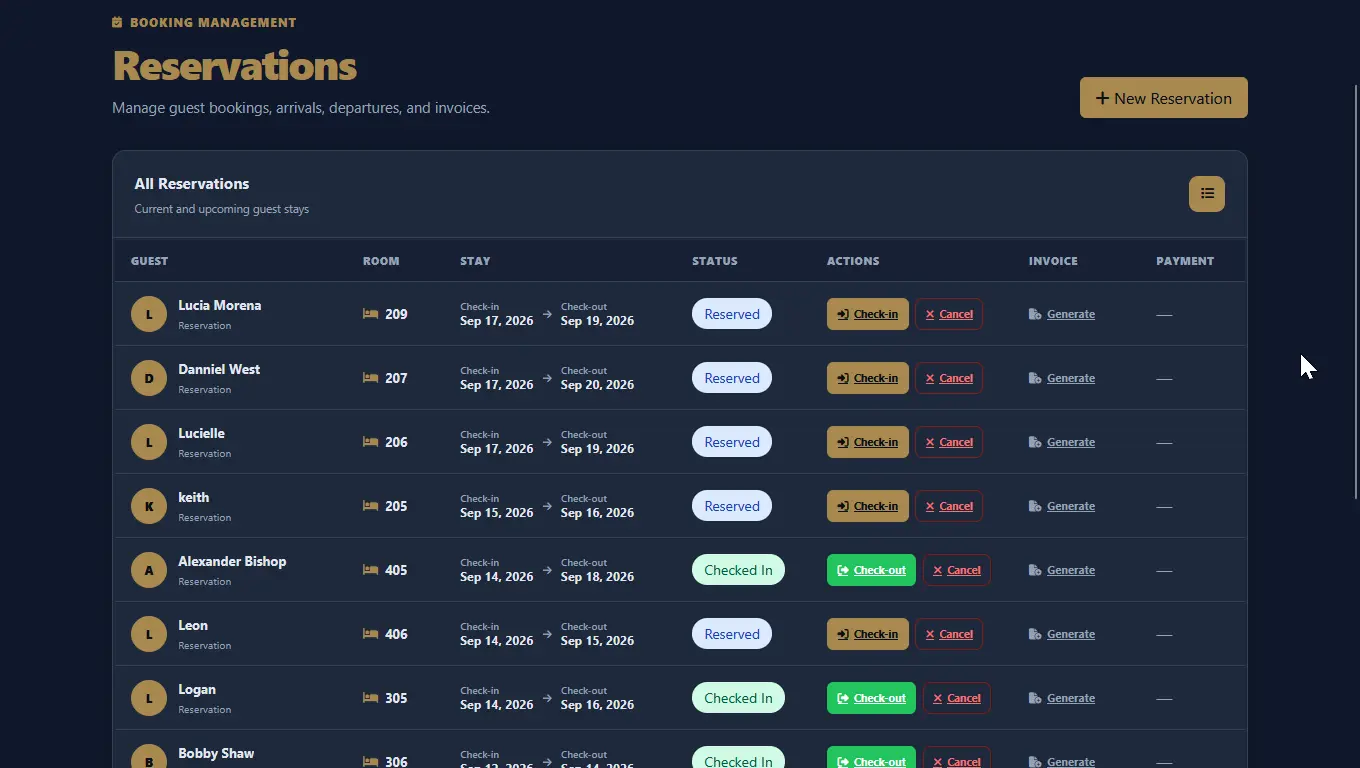Cancel Alexander Bishop's reservation
The image size is (1360, 768).
(x=957, y=570)
